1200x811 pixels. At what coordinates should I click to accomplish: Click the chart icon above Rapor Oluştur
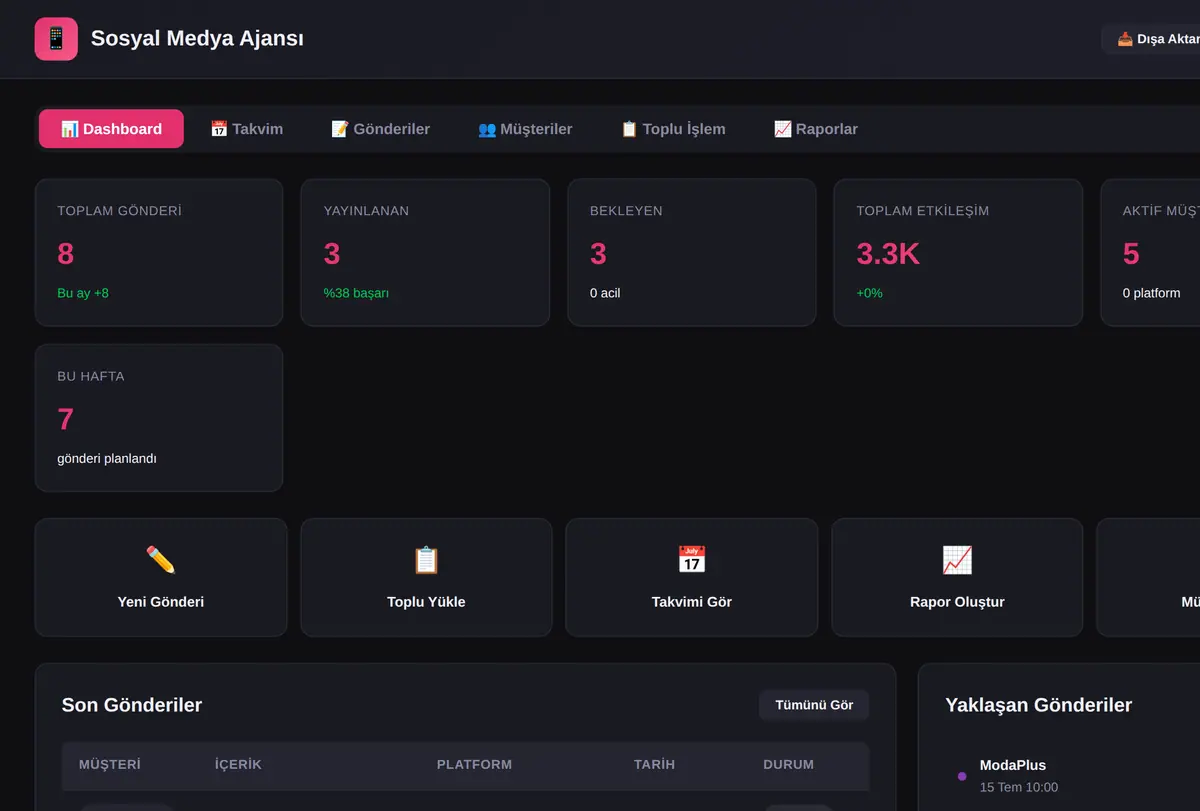pos(957,560)
